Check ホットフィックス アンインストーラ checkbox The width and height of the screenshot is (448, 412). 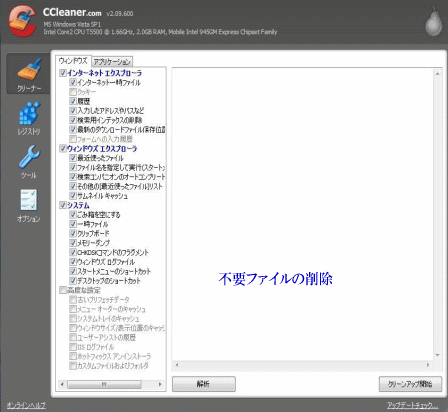[x=73, y=356]
